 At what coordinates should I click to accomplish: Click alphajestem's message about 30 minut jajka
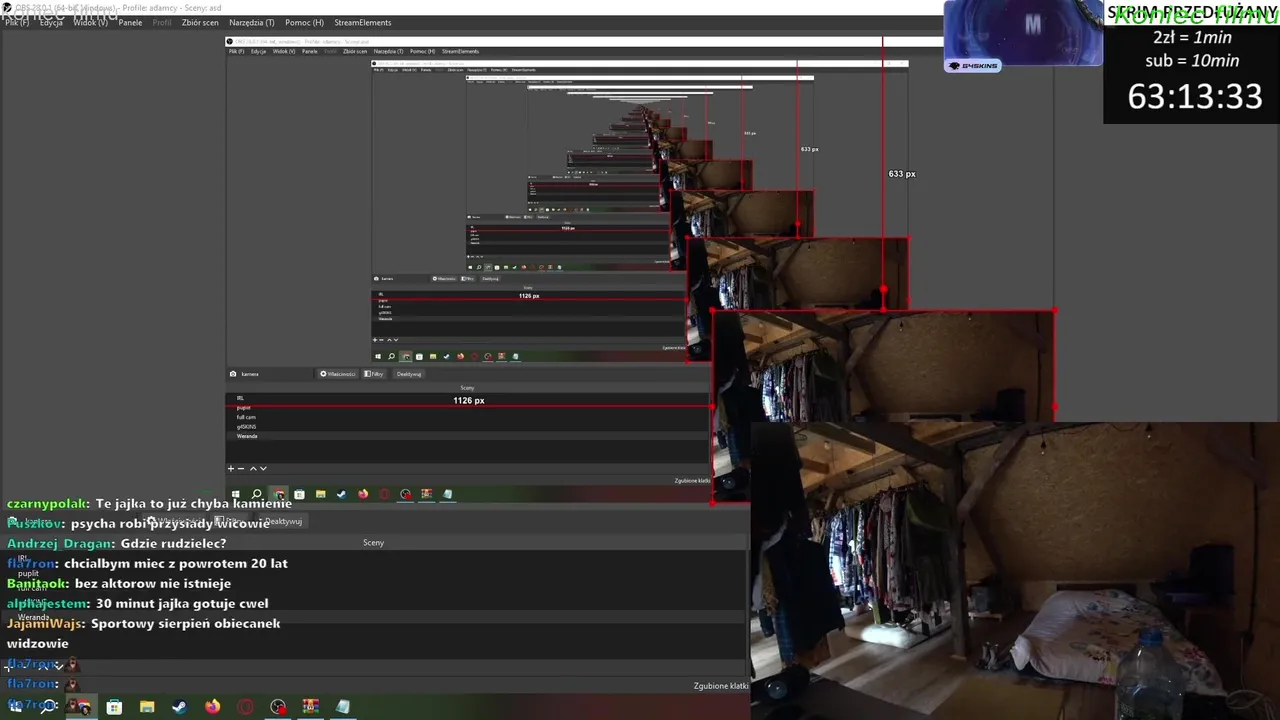point(137,604)
